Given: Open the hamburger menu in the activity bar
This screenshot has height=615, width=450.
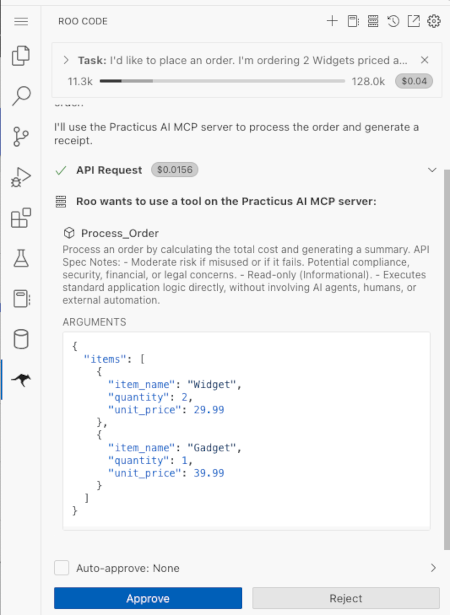Looking at the screenshot, I should pos(21,21).
